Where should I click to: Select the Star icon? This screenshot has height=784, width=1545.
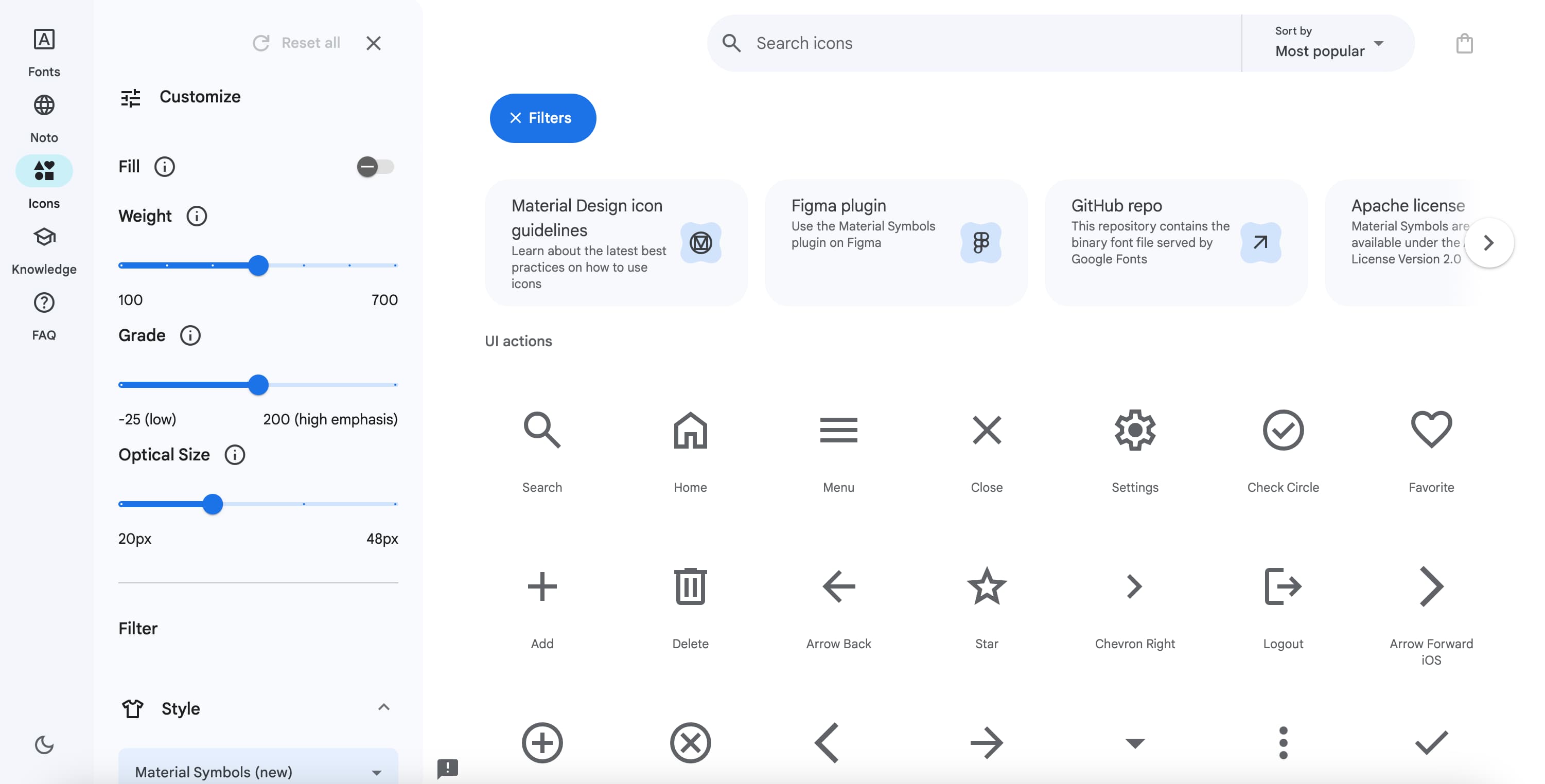coord(986,586)
